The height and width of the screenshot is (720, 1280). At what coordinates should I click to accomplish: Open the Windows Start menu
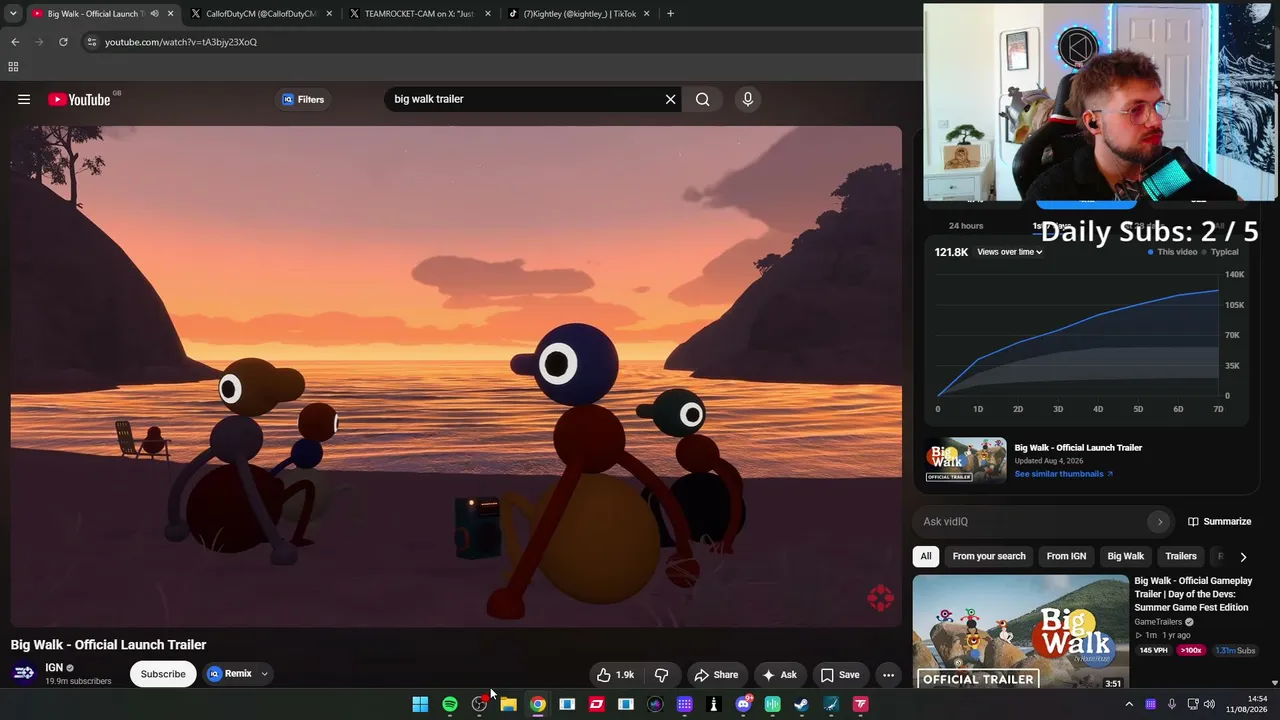tap(421, 704)
